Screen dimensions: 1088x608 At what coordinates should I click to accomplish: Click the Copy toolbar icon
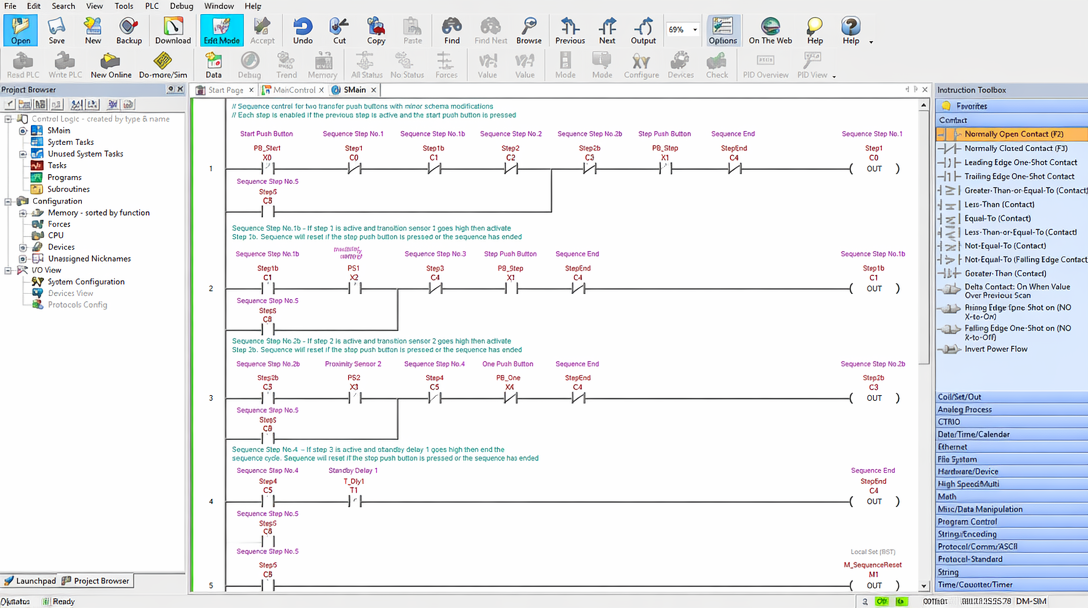pos(376,31)
